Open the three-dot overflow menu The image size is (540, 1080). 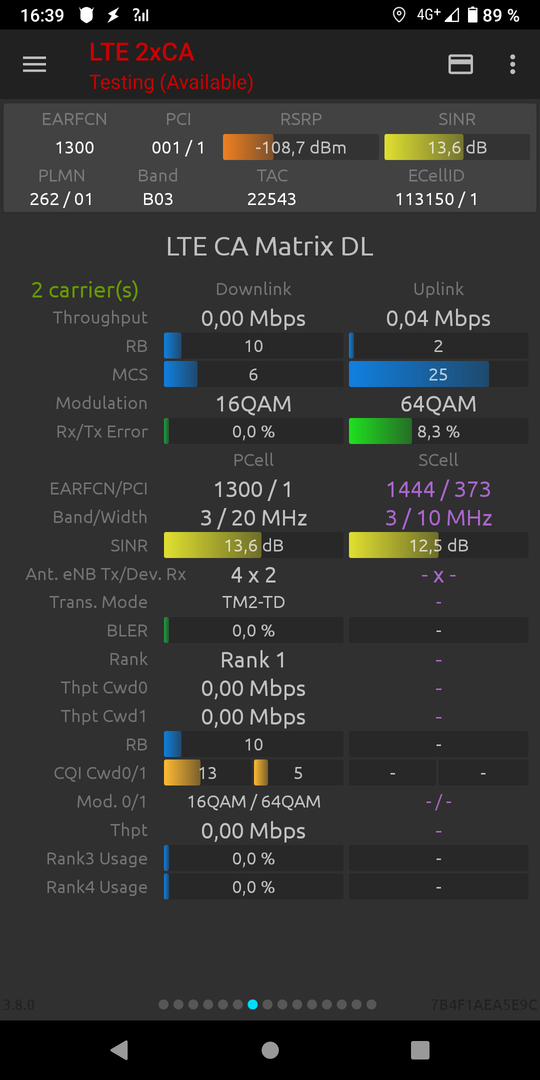pyautogui.click(x=512, y=64)
